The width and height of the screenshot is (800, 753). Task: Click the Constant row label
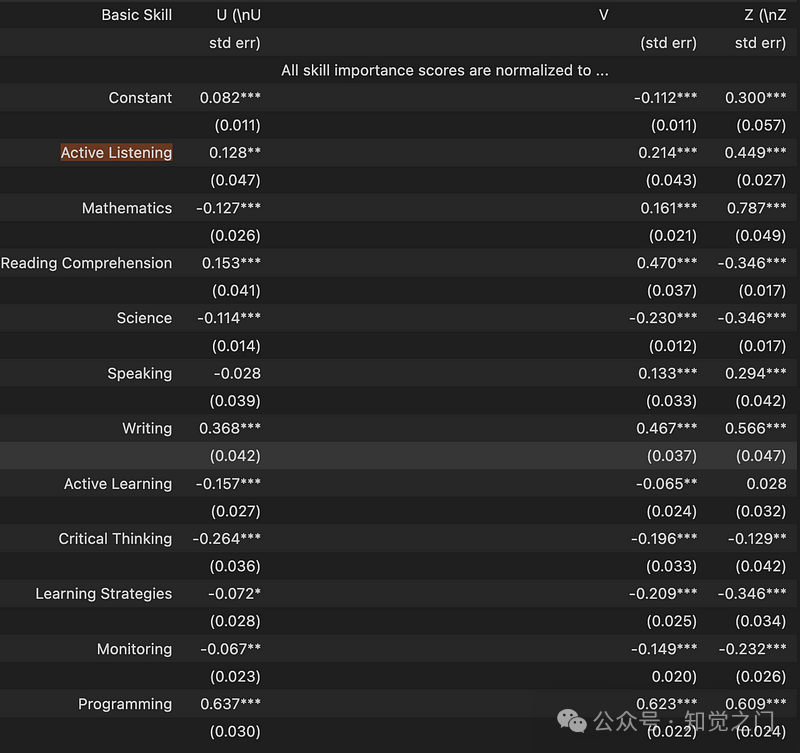(140, 98)
